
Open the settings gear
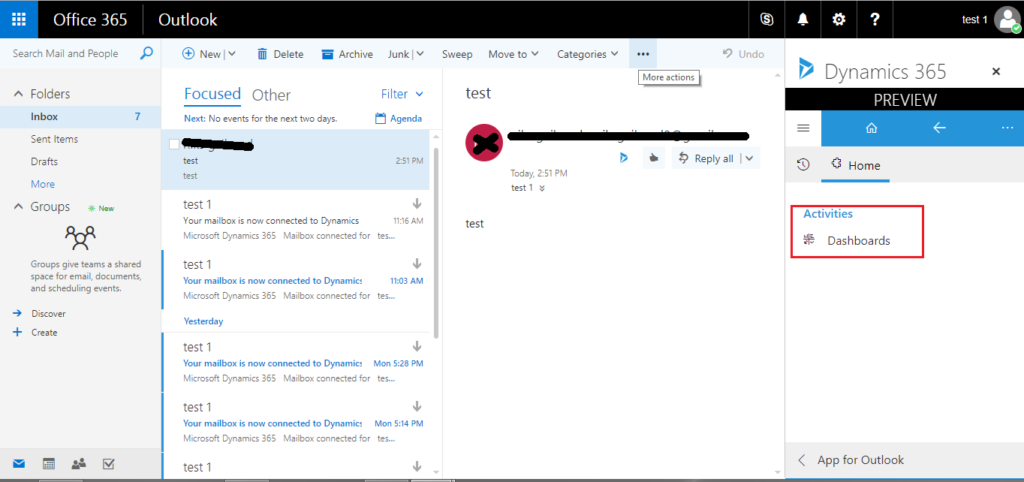coord(839,19)
